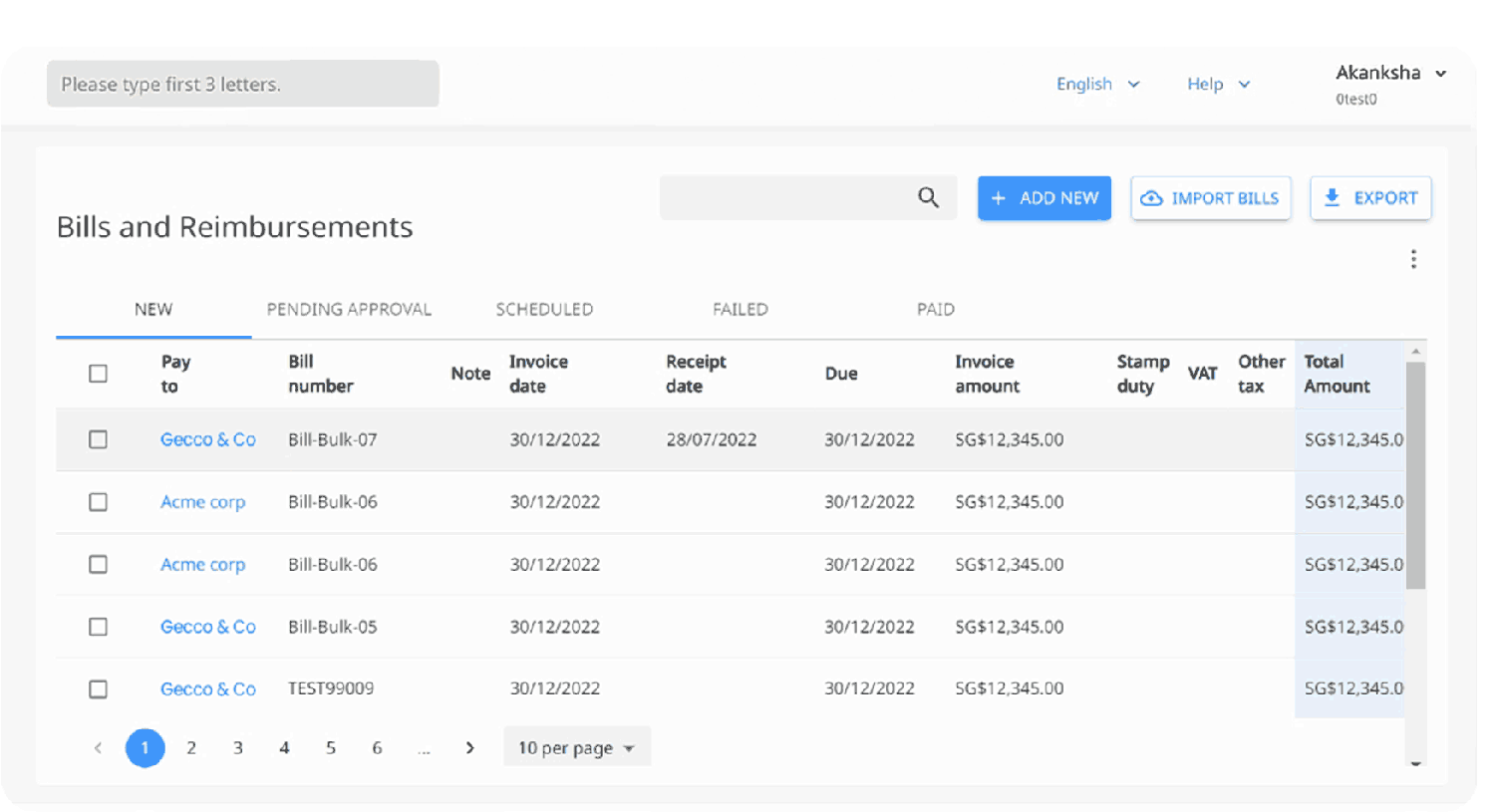Open the English language dropdown

[x=1097, y=84]
